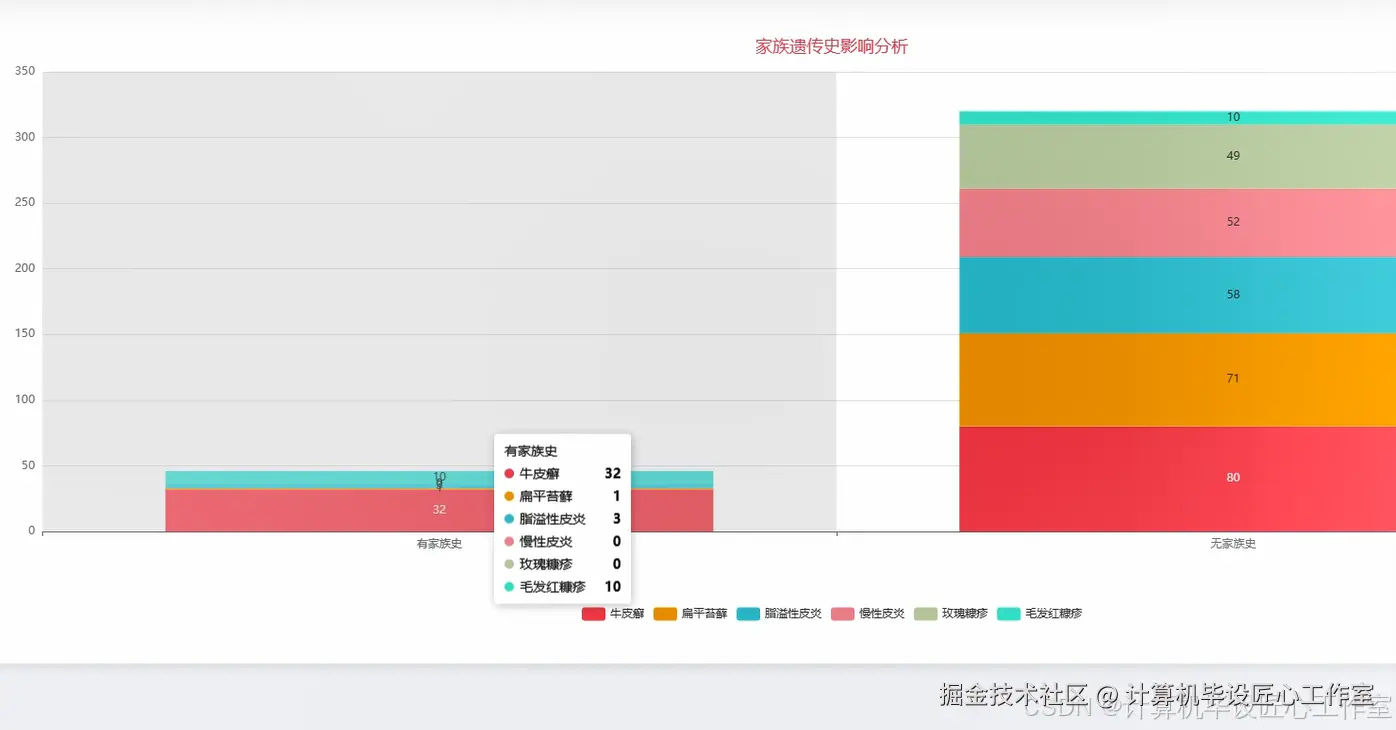Viewport: 1396px width, 730px height.
Task: Click the red bar segment labeled 80
Action: (1177, 479)
